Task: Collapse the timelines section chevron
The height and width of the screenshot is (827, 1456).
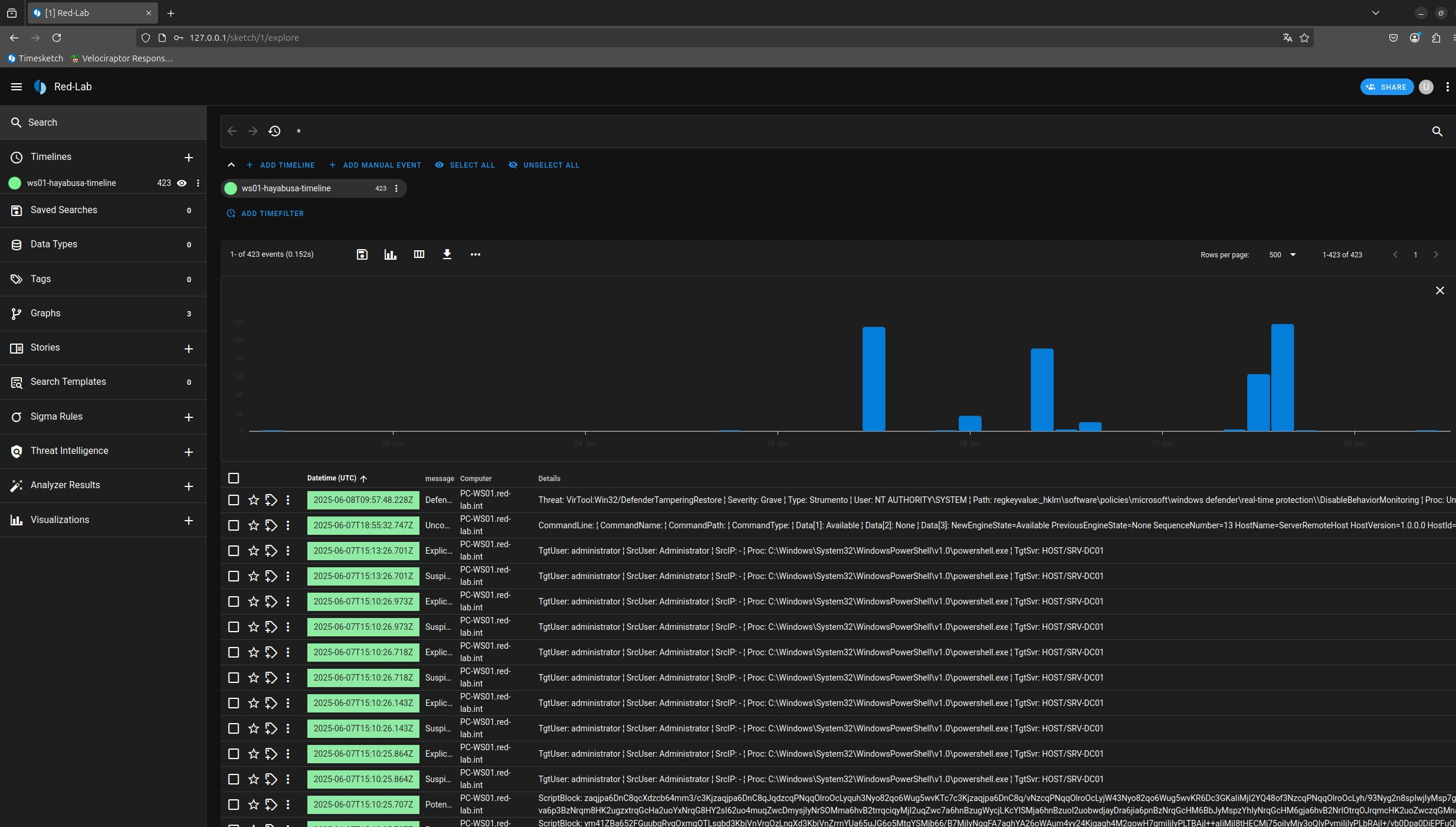Action: (x=231, y=165)
